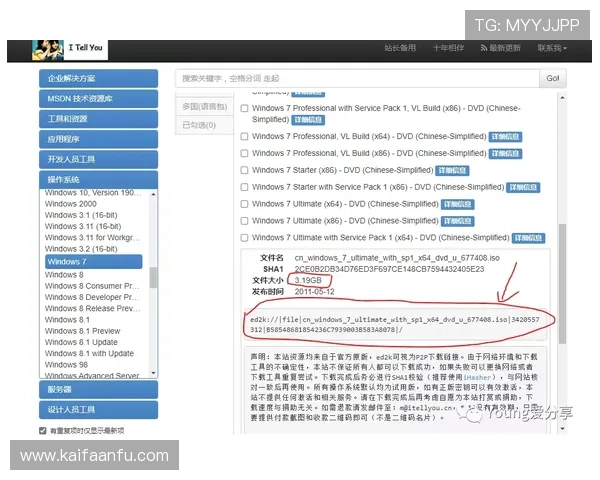600x480 pixels.
Task: Open details badge for Professional VL Build (x64)
Action: tap(505, 137)
